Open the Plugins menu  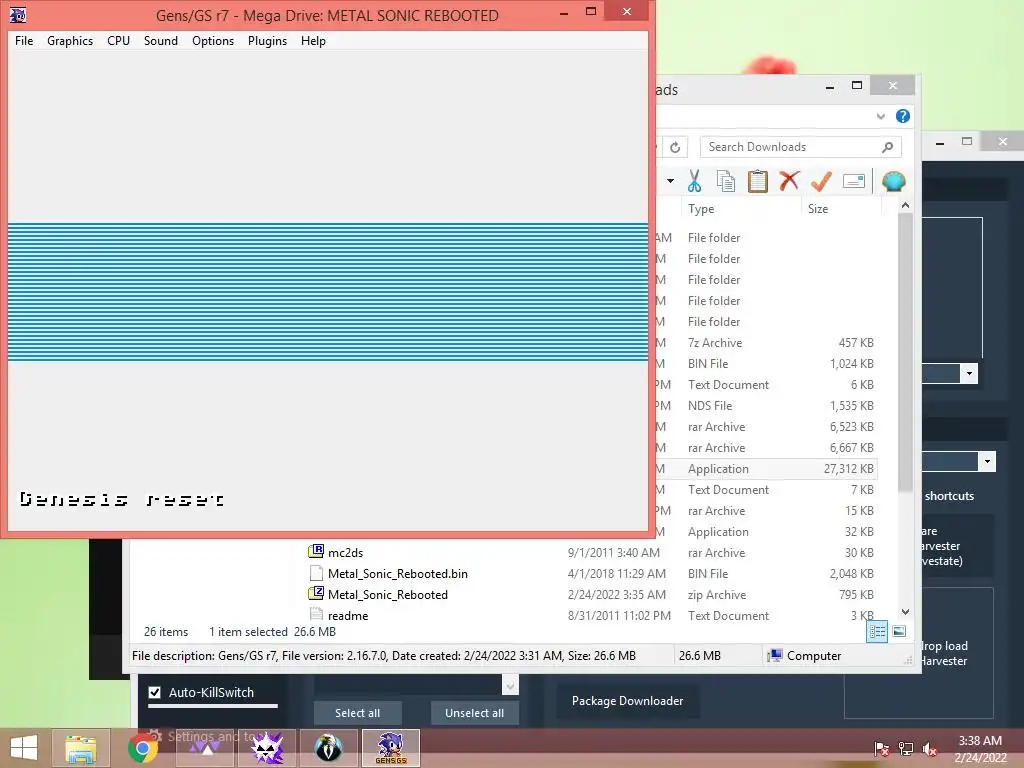[x=267, y=40]
